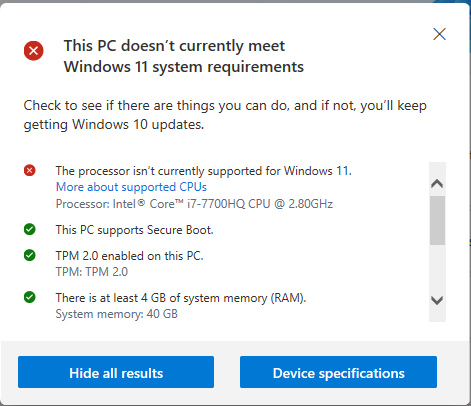Image resolution: width=471 pixels, height=406 pixels.
Task: Click the red X icon beside processor result
Action: [30, 170]
